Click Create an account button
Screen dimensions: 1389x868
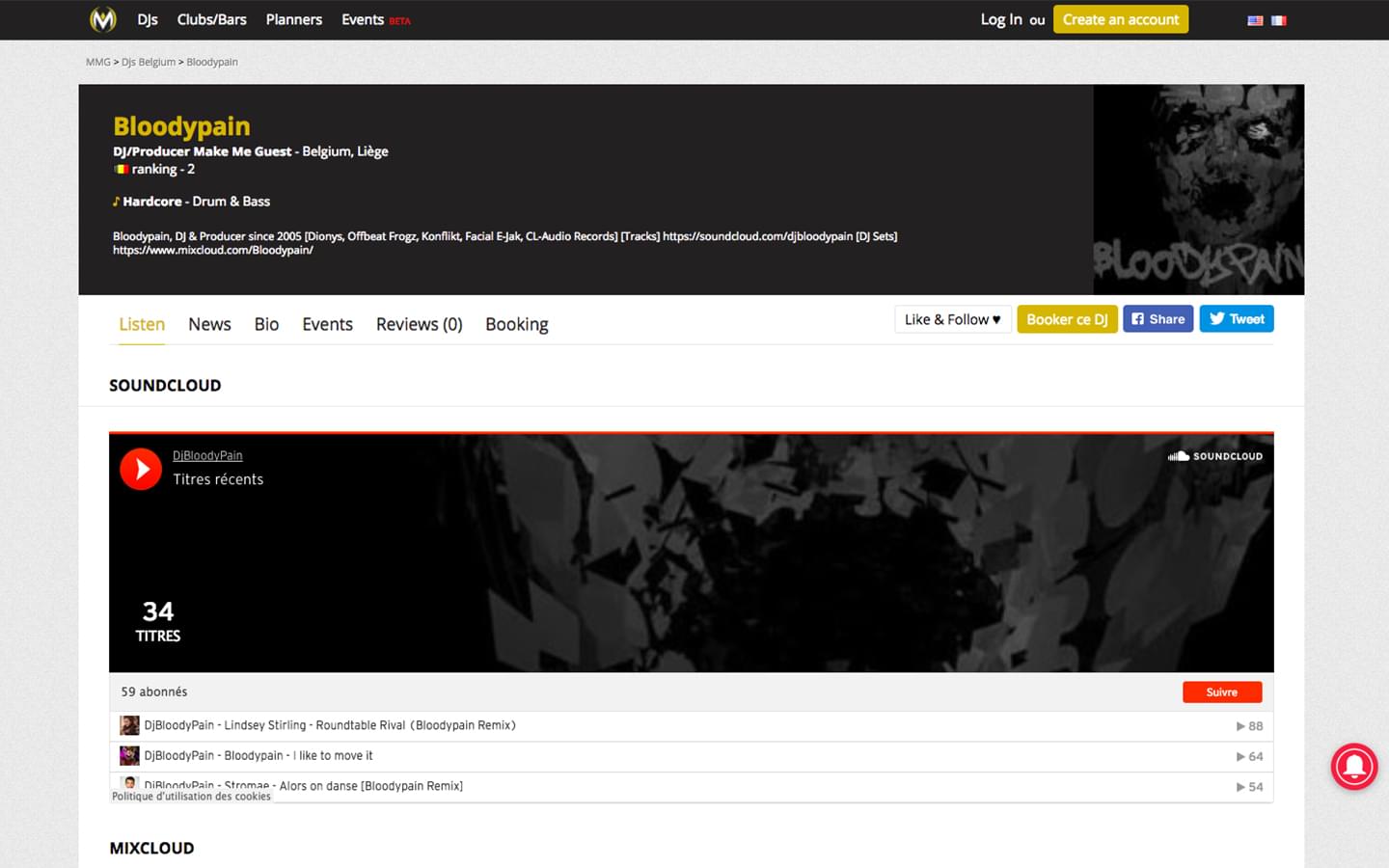pyautogui.click(x=1120, y=19)
